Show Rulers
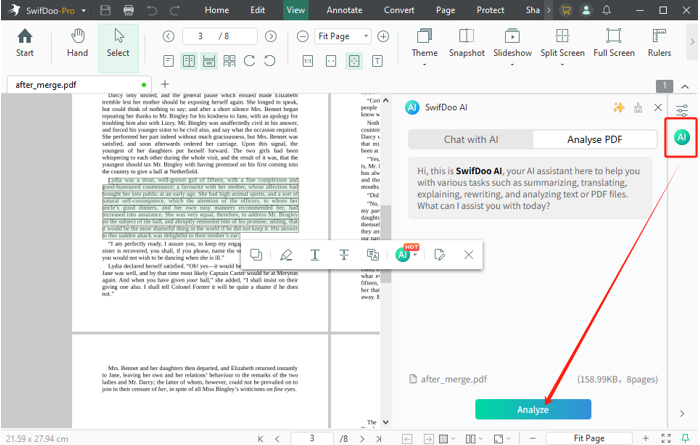The height and width of the screenshot is (445, 700). coord(659,43)
